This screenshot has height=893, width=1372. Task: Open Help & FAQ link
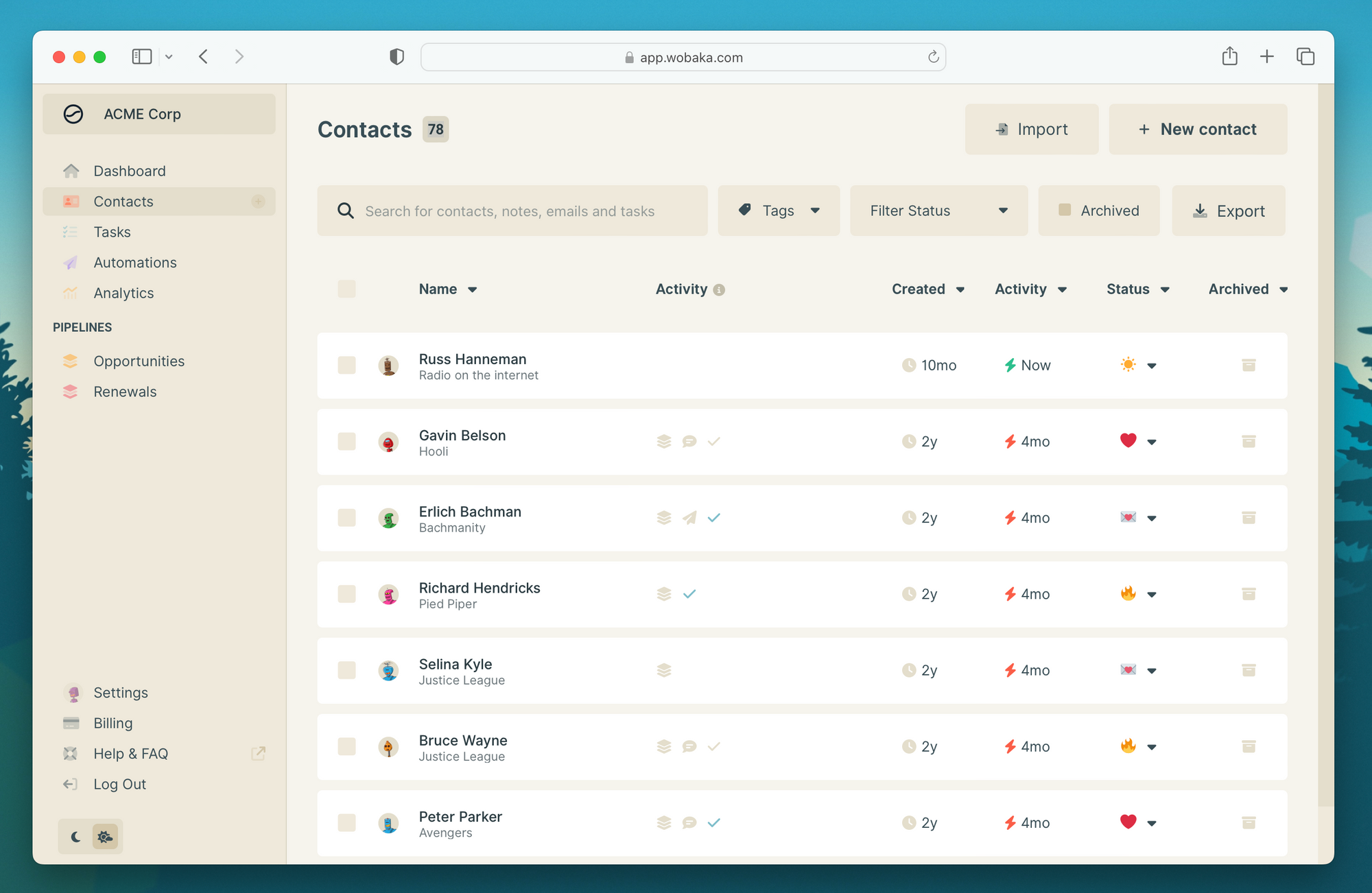[159, 754]
